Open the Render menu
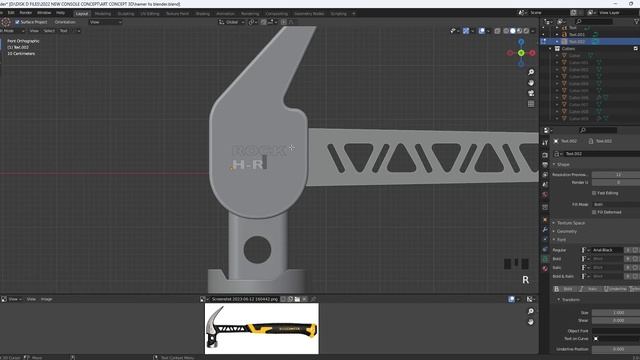640x360 pixels. coord(25,13)
